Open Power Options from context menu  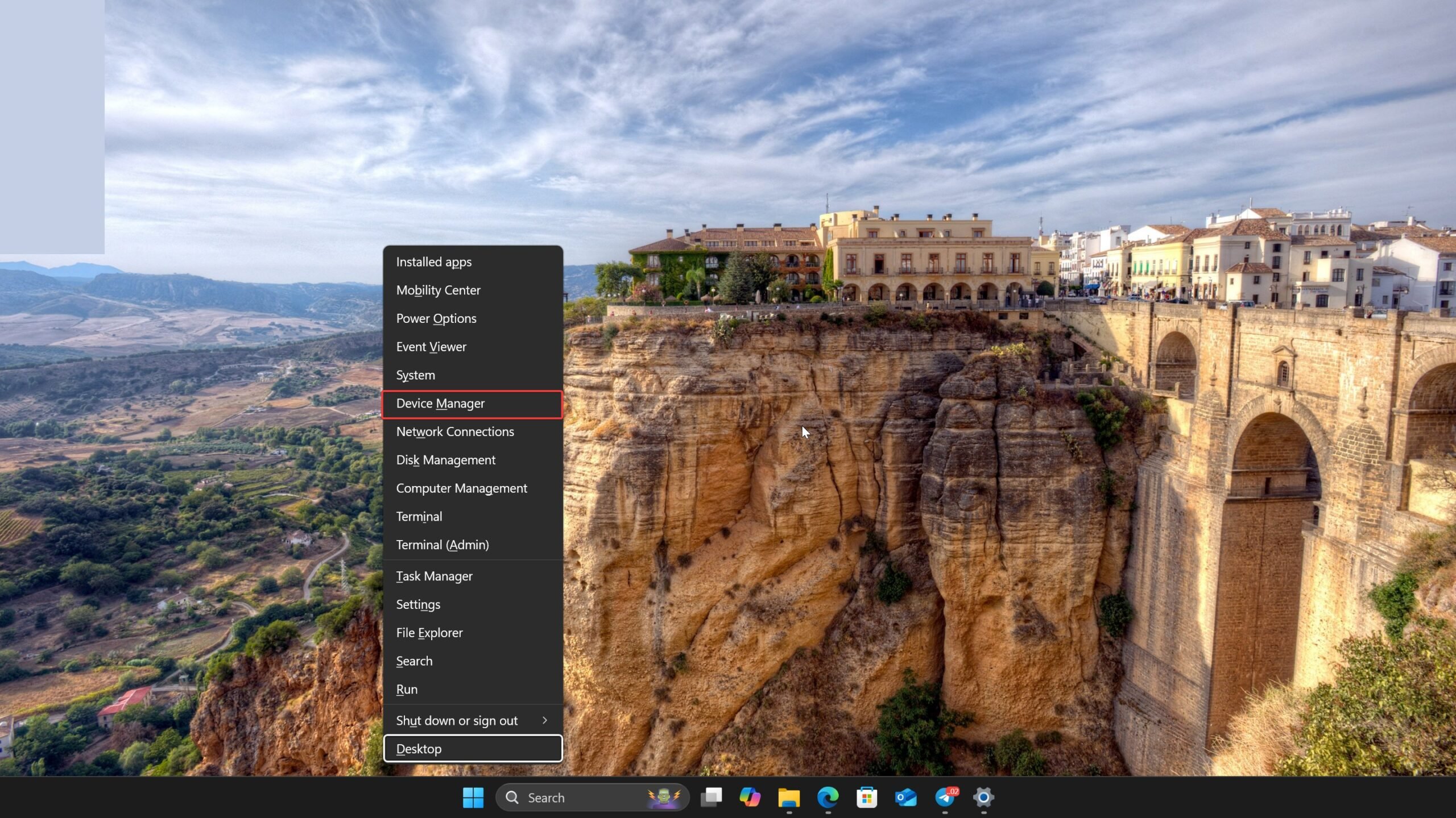pos(436,318)
